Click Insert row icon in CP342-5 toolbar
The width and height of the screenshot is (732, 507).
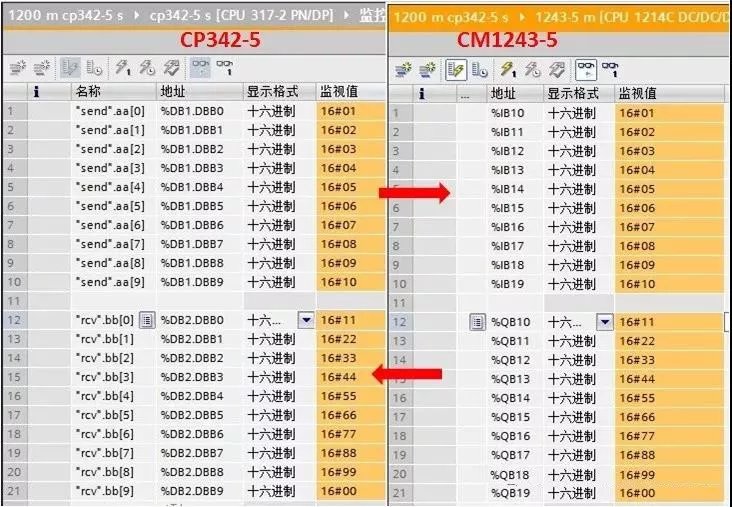17,68
